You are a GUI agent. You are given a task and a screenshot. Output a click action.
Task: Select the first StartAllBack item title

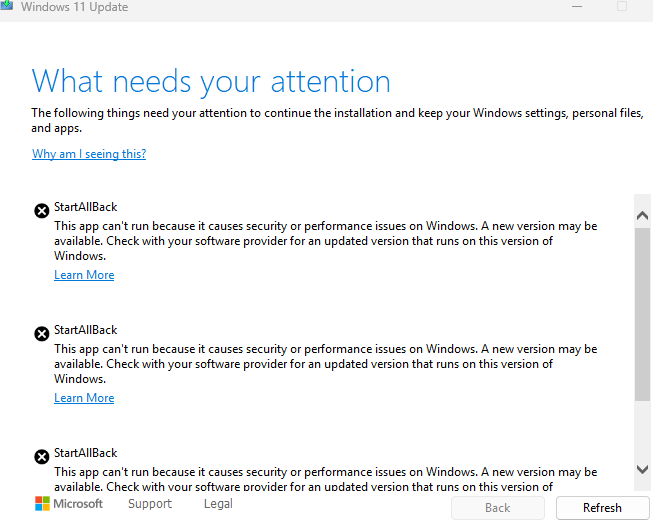click(x=86, y=207)
